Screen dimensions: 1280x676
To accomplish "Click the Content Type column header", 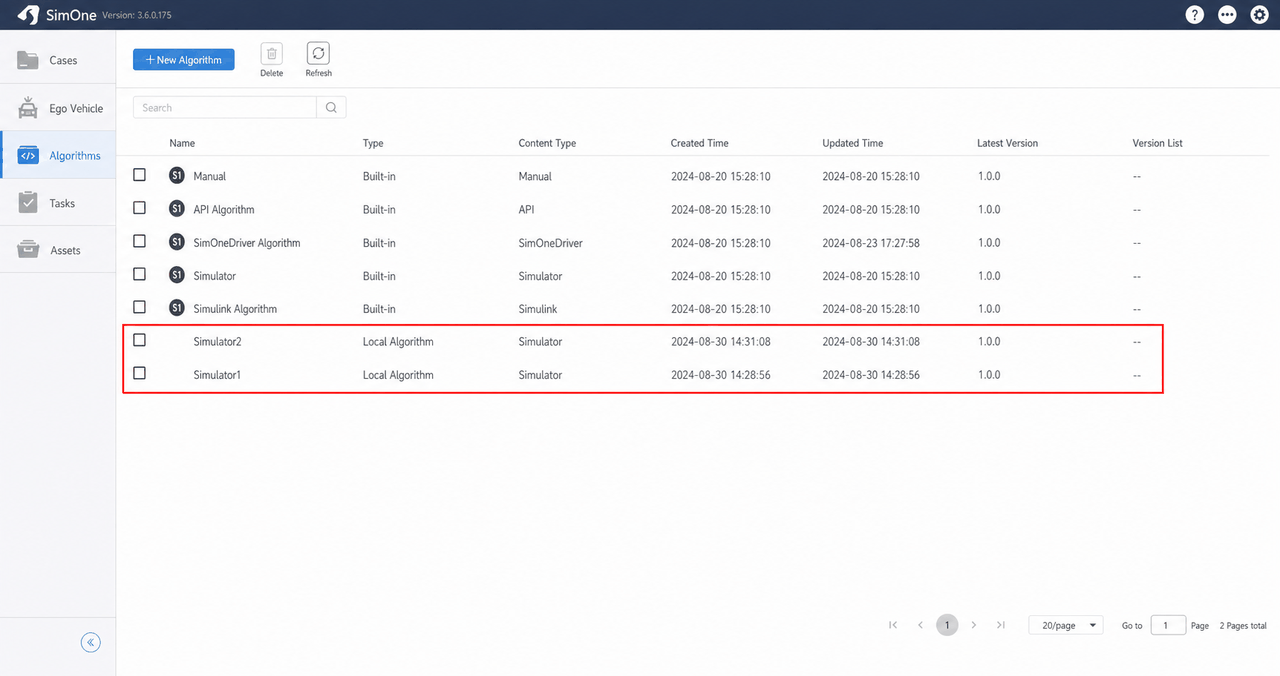I will tap(547, 143).
